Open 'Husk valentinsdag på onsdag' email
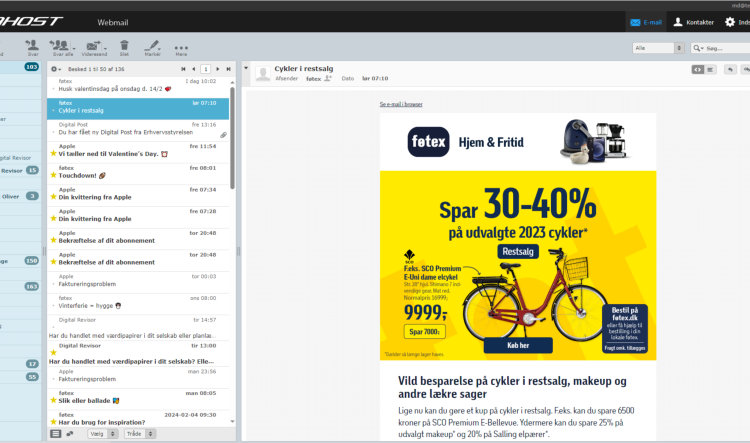This screenshot has height=443, width=750. click(x=138, y=86)
